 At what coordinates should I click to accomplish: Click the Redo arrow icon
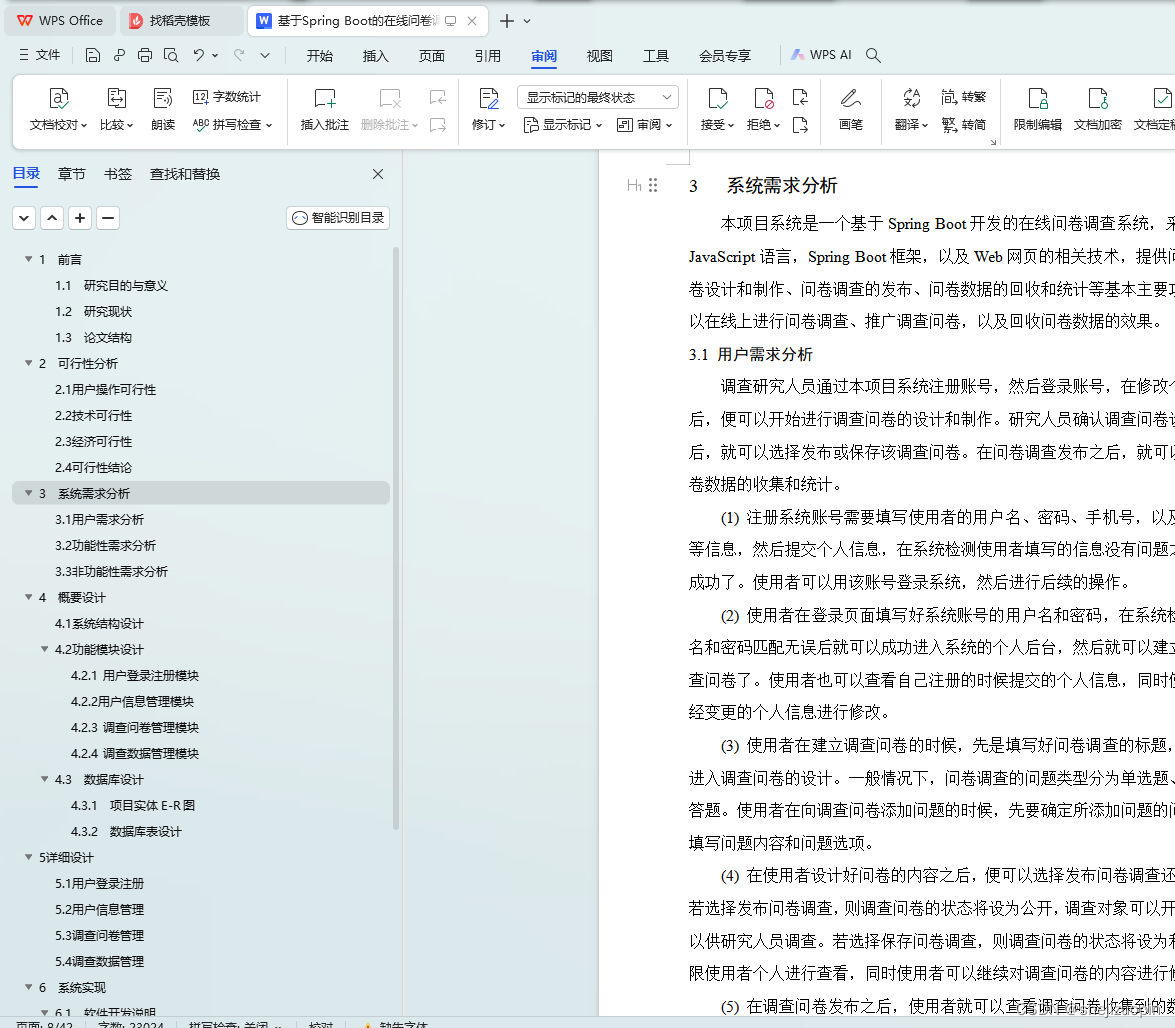click(239, 55)
